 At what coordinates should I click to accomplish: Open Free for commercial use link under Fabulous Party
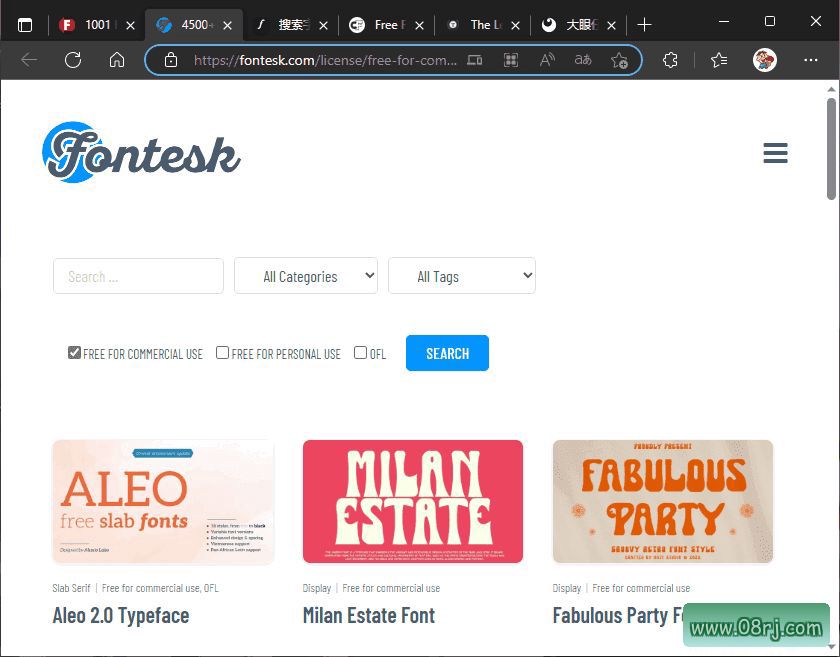coord(641,588)
